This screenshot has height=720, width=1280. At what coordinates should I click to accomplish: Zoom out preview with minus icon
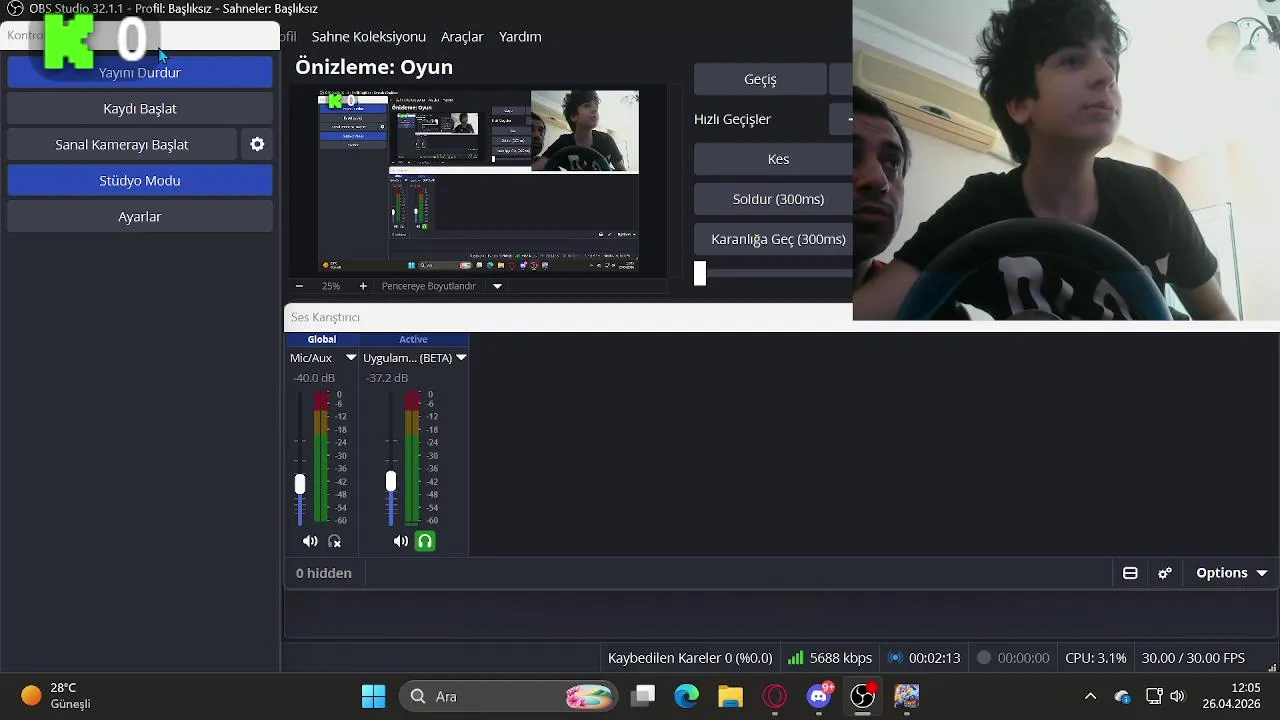[299, 286]
